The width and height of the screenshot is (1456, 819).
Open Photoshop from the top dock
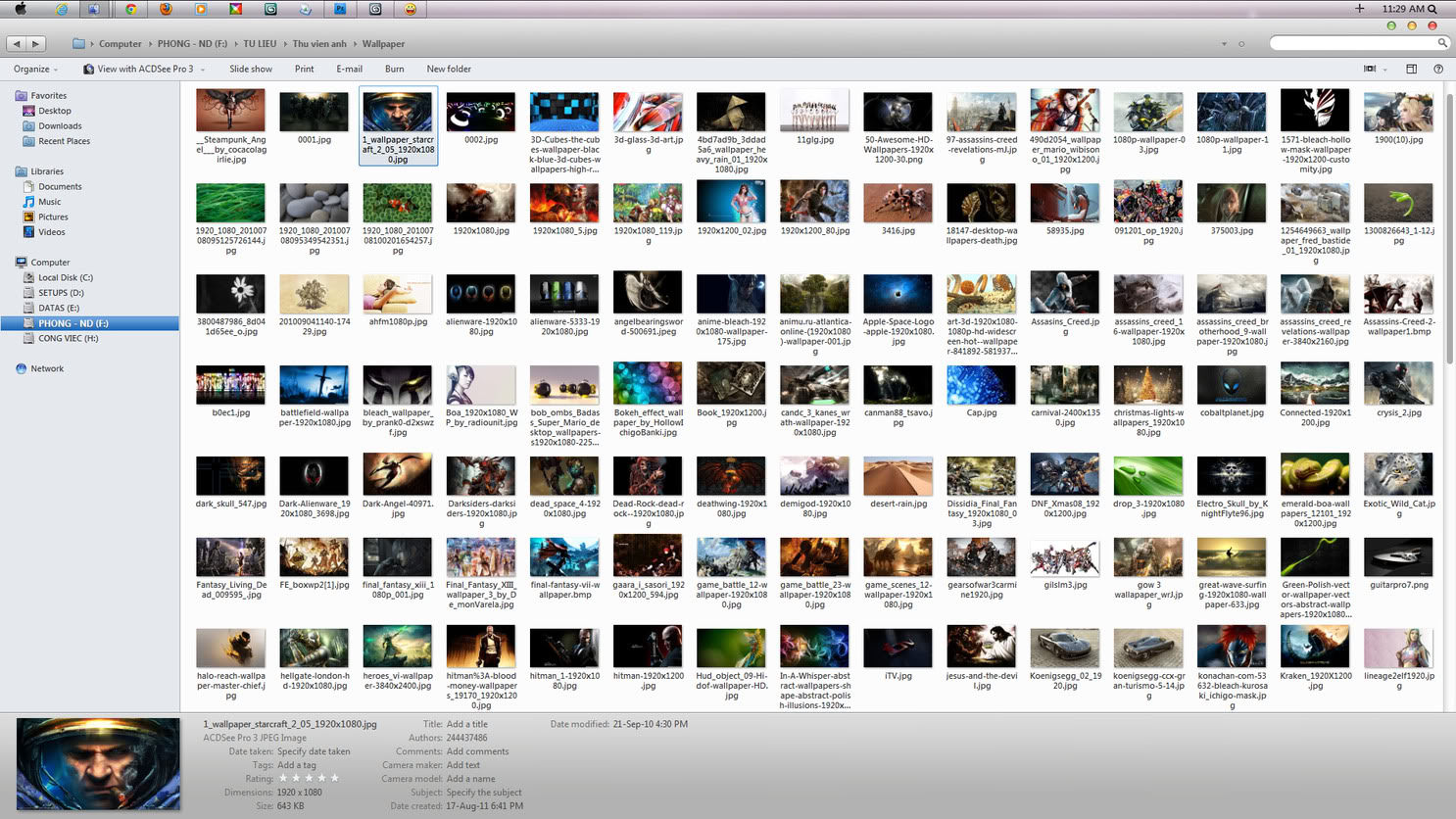coord(340,9)
